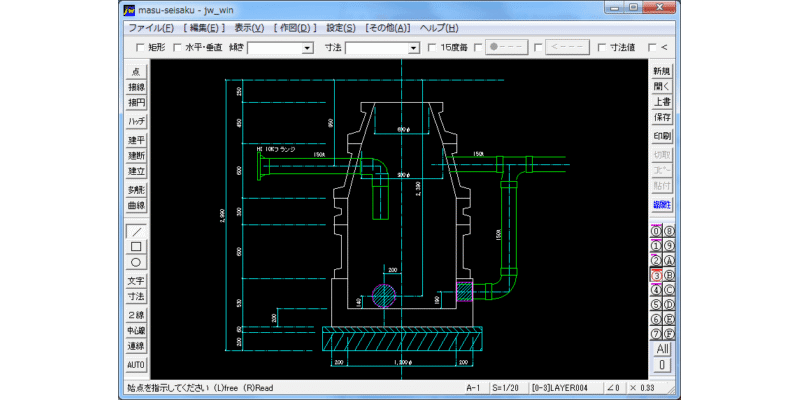Toggle the 矩形 (rectangle) checkbox

tap(140, 48)
